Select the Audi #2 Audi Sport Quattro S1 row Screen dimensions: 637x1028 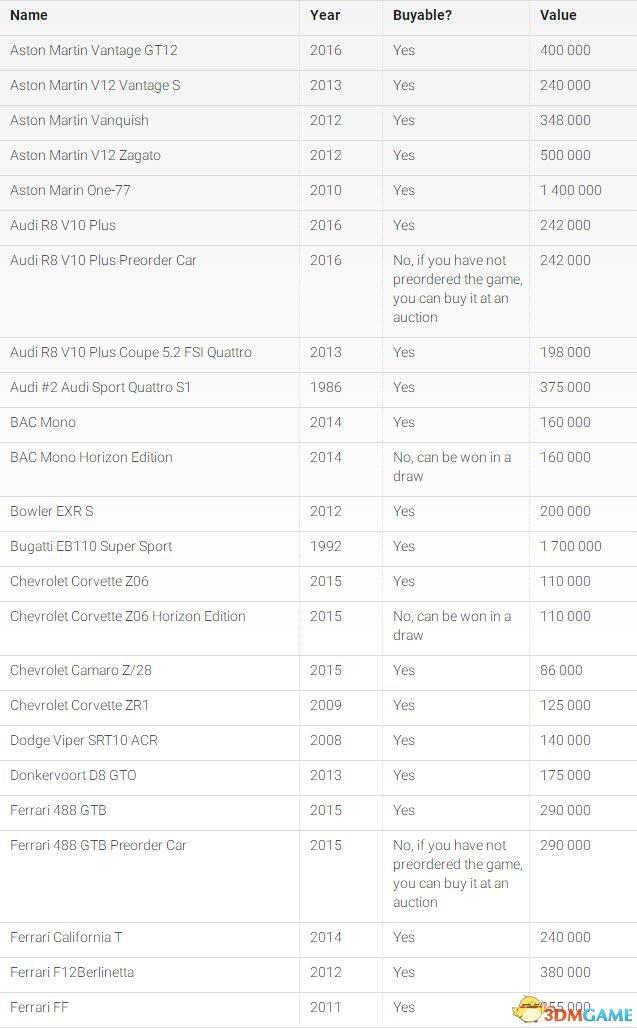point(318,387)
